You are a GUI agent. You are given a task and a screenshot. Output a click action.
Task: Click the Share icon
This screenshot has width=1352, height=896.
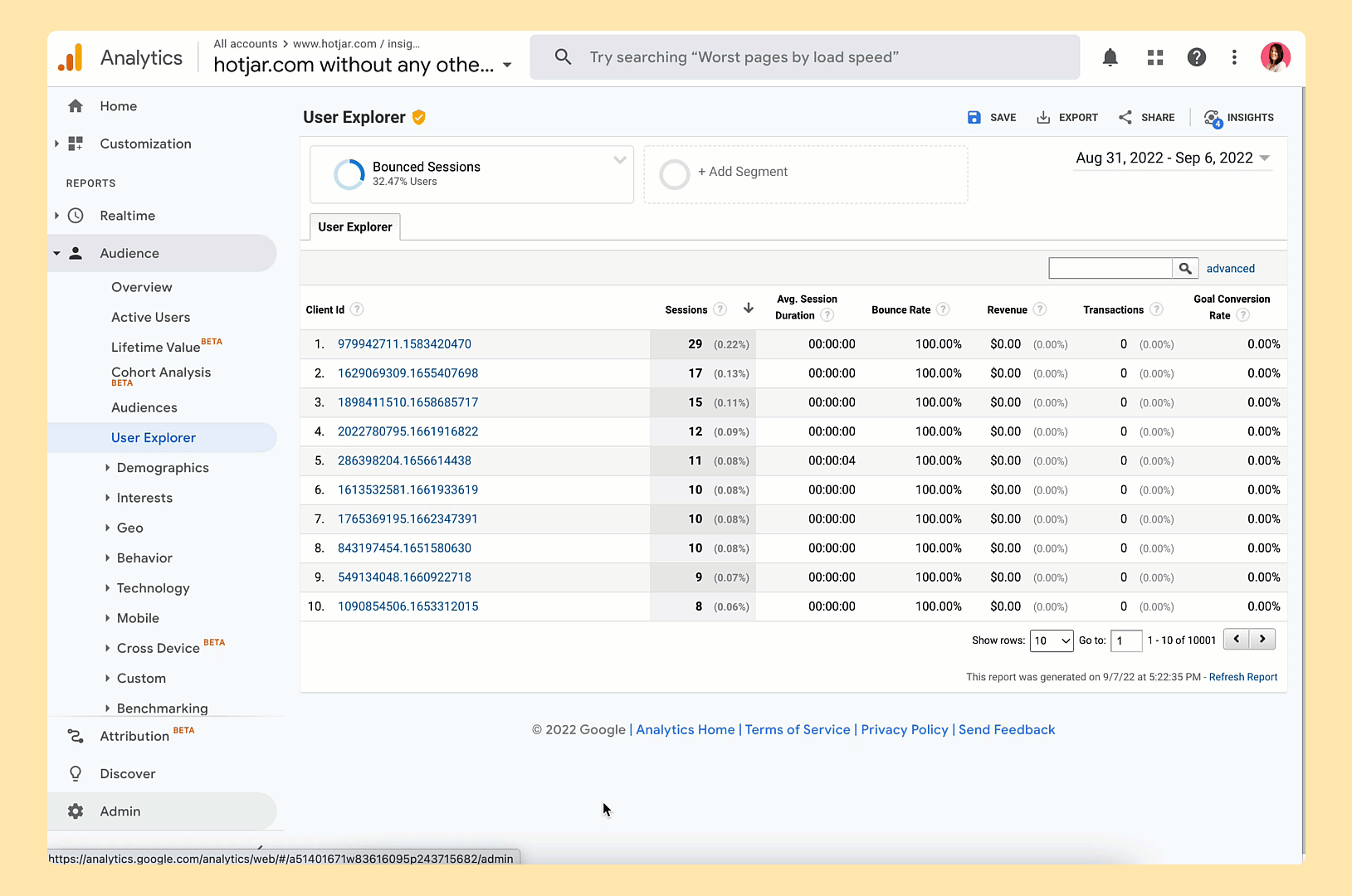coord(1125,118)
